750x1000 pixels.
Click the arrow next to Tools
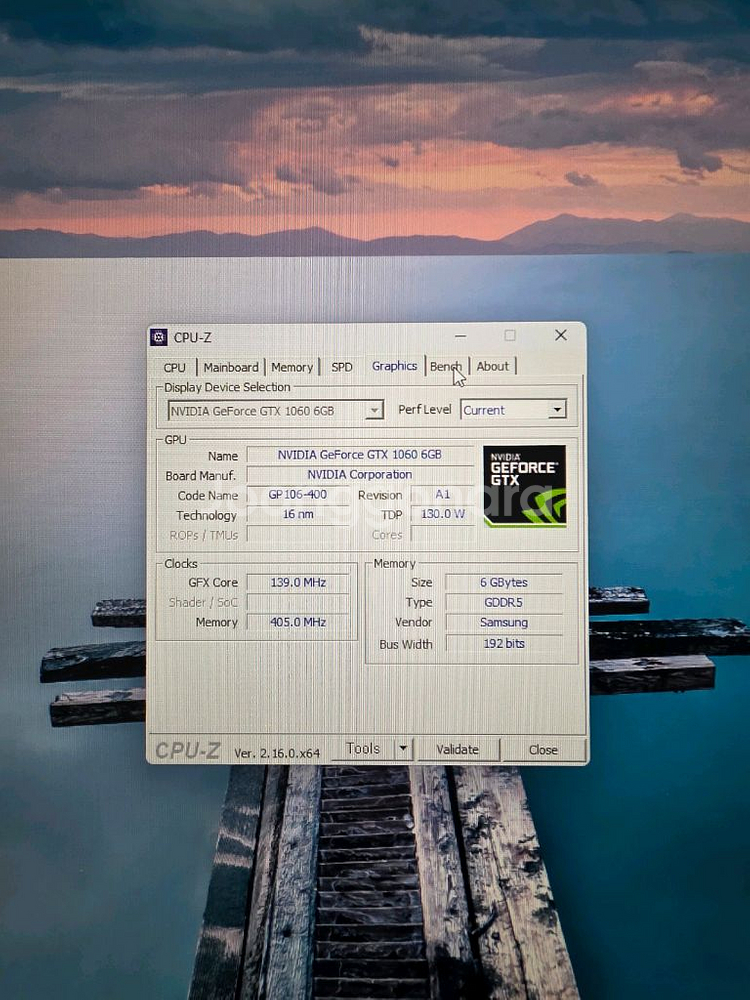click(403, 749)
